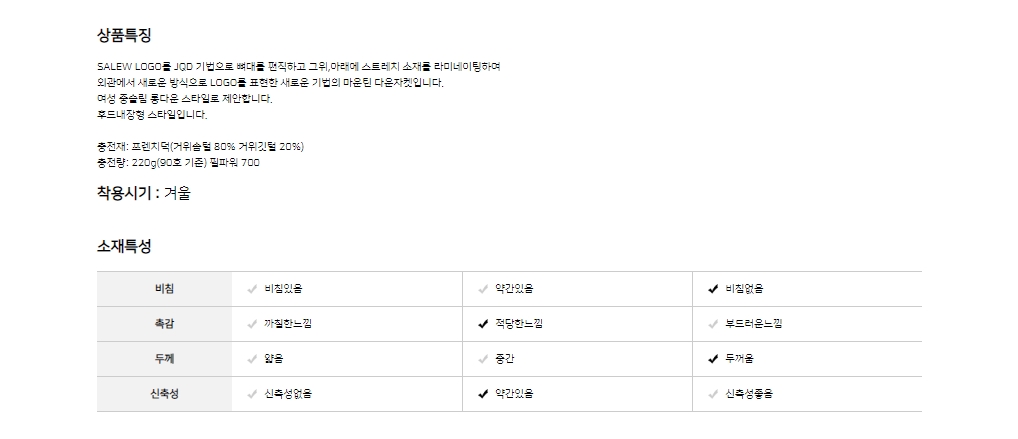Click the 소재특성 section heading
The image size is (1018, 439).
click(124, 246)
